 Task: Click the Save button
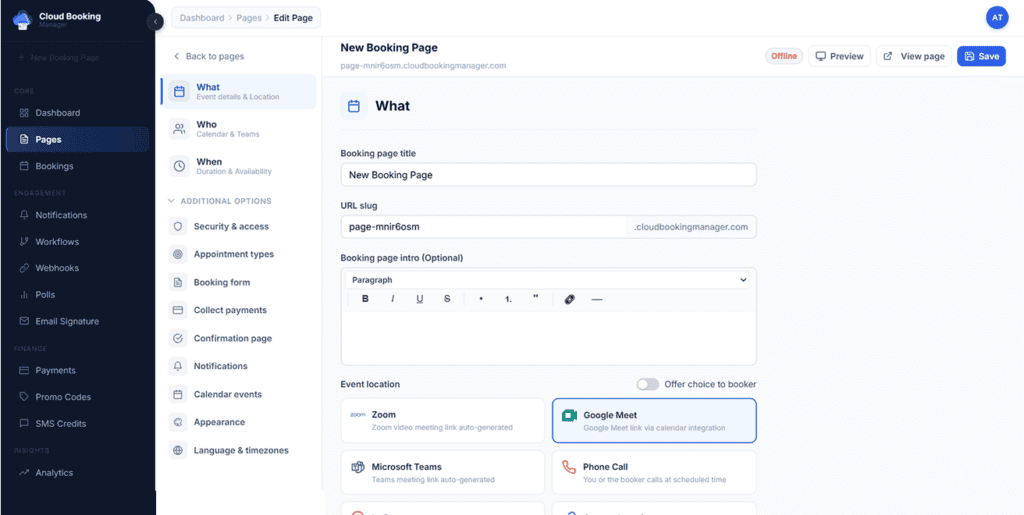click(980, 56)
